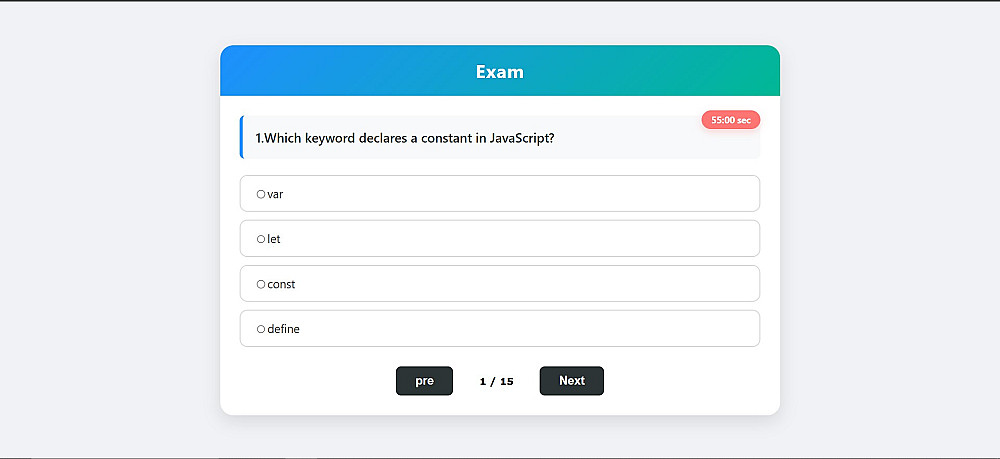Mark the 'const' radio button
The width and height of the screenshot is (1000, 459).
point(261,284)
